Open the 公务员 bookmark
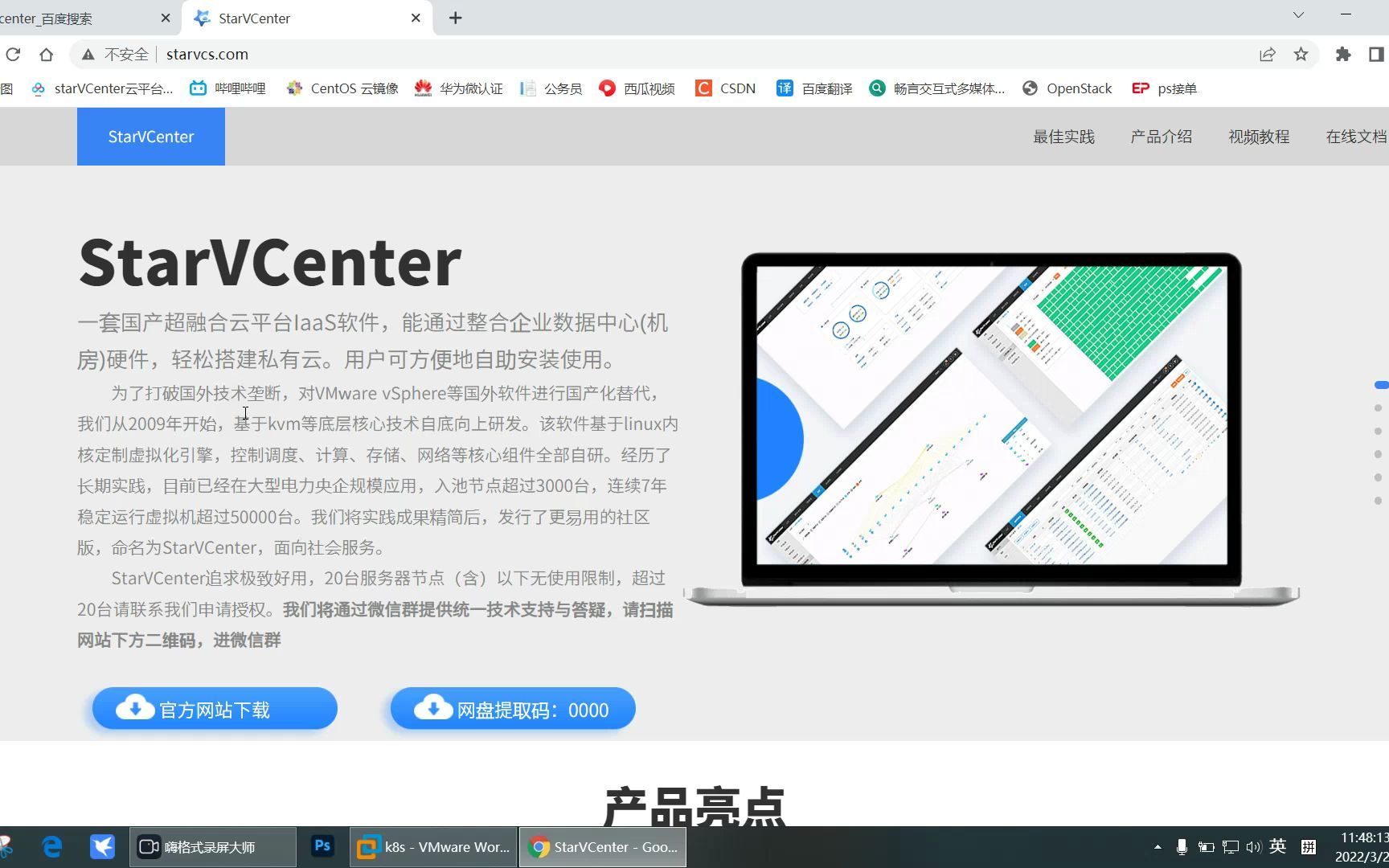Image resolution: width=1389 pixels, height=868 pixels. tap(551, 88)
